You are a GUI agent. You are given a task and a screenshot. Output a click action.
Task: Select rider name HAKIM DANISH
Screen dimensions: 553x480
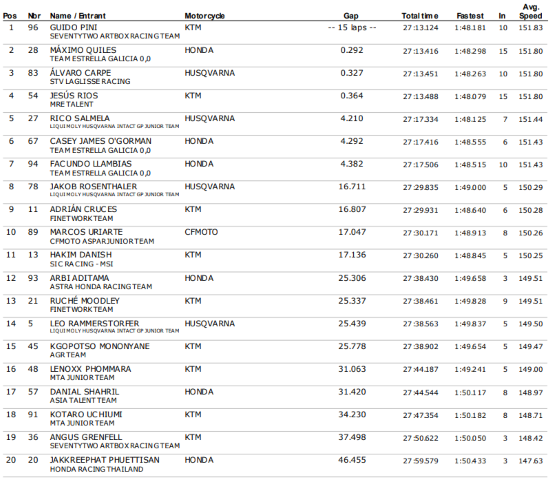[81, 255]
